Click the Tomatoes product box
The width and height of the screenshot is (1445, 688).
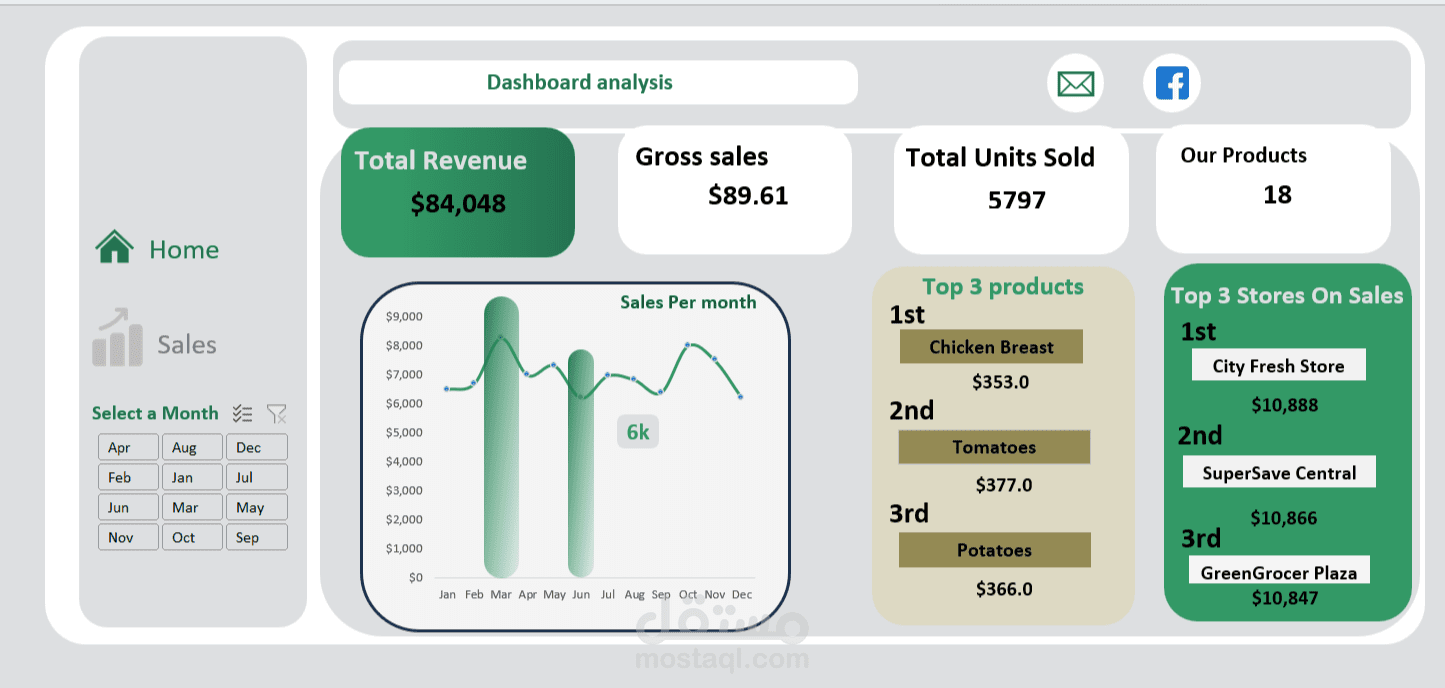coord(994,447)
